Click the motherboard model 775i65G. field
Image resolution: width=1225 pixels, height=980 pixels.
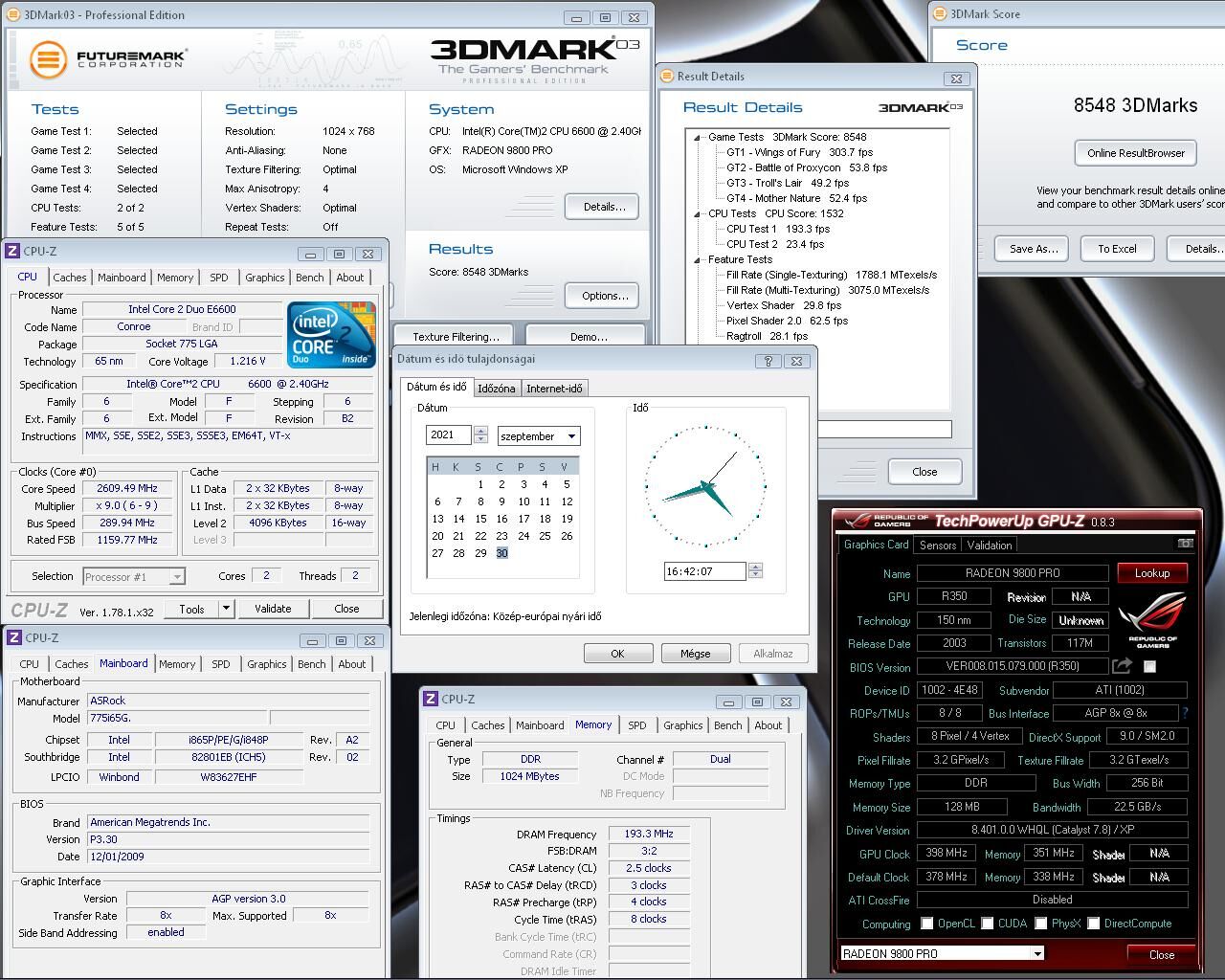tap(177, 718)
